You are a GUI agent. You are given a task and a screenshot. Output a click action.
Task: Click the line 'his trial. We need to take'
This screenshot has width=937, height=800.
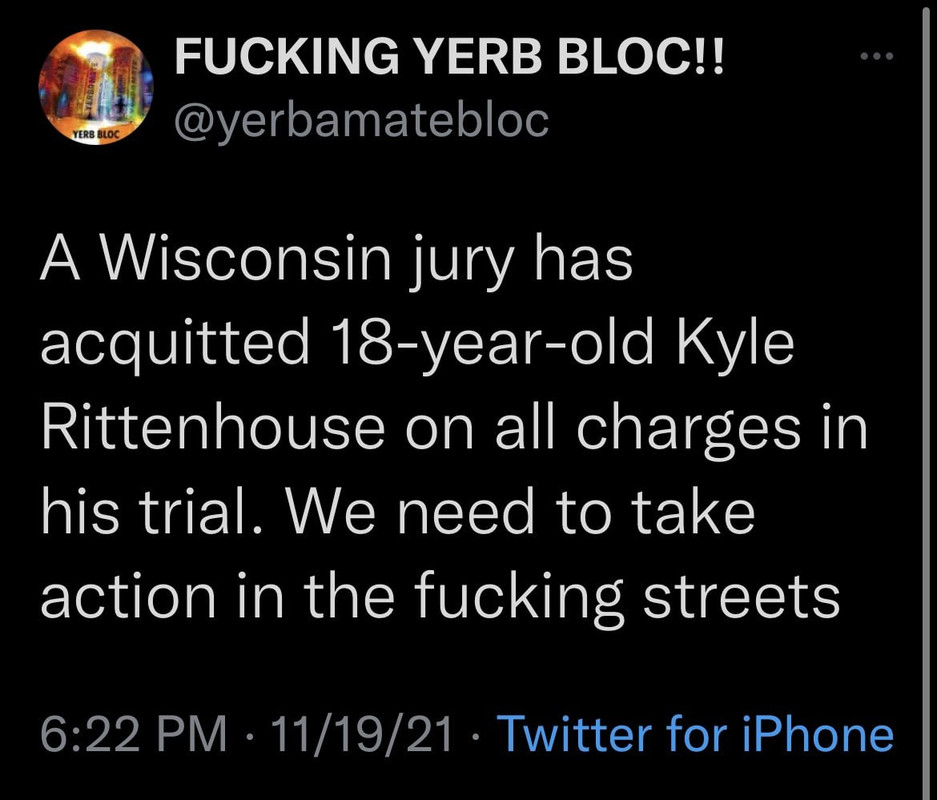pos(397,512)
